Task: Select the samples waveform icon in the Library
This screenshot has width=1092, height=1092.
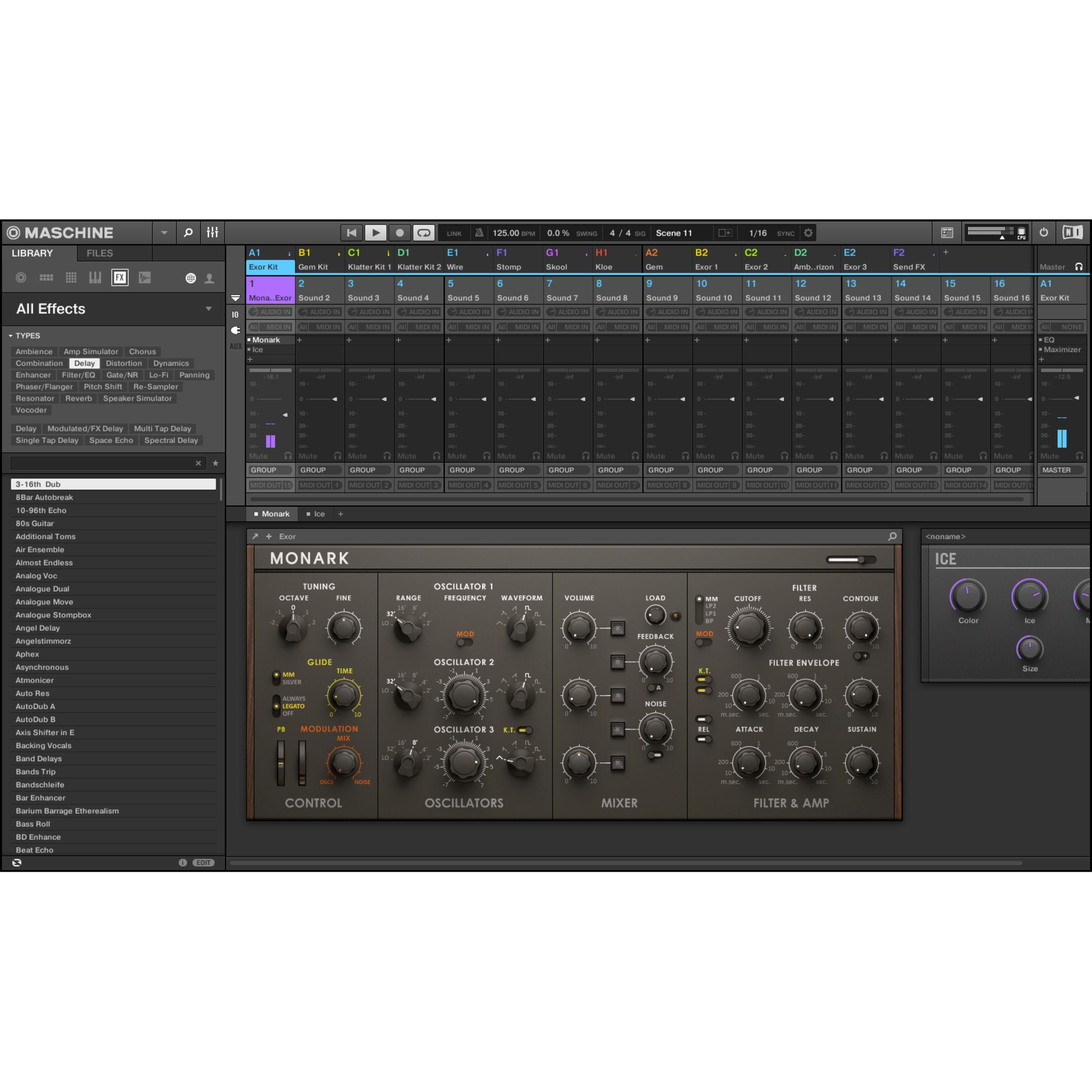Action: click(145, 277)
